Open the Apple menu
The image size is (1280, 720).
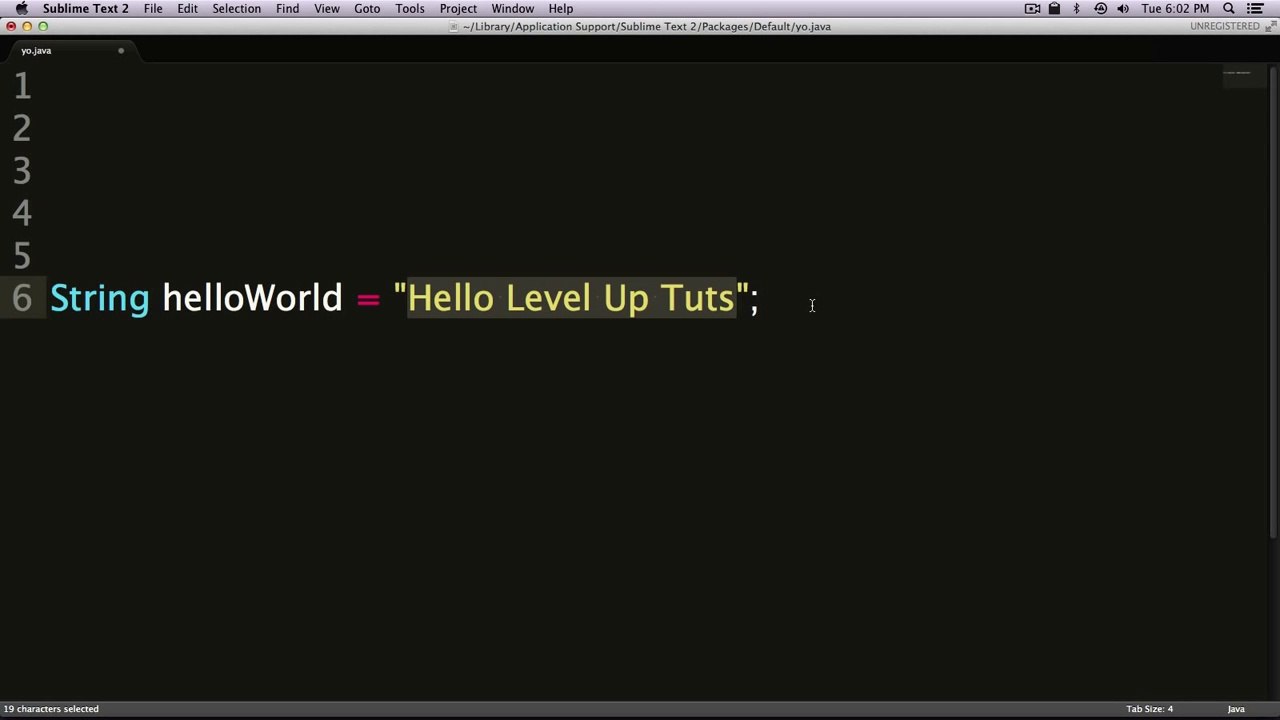tap(21, 8)
